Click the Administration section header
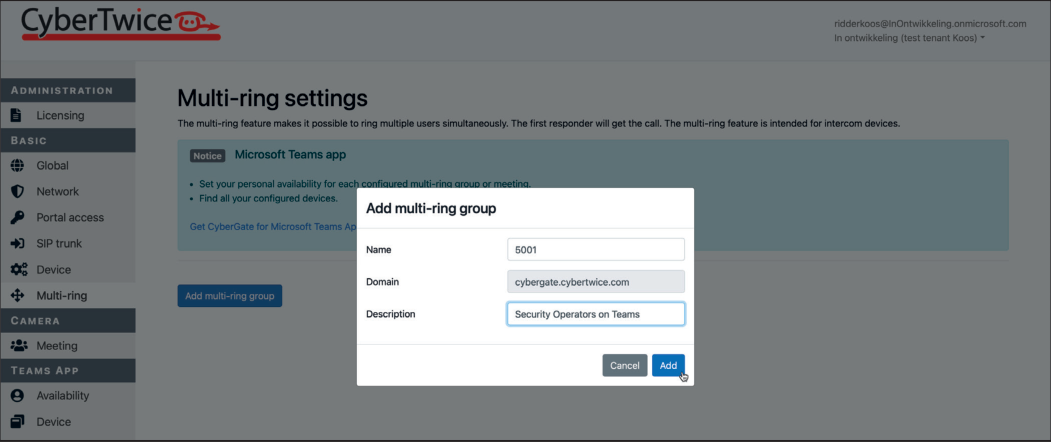Screen dimensions: 1051x444 click(68, 91)
